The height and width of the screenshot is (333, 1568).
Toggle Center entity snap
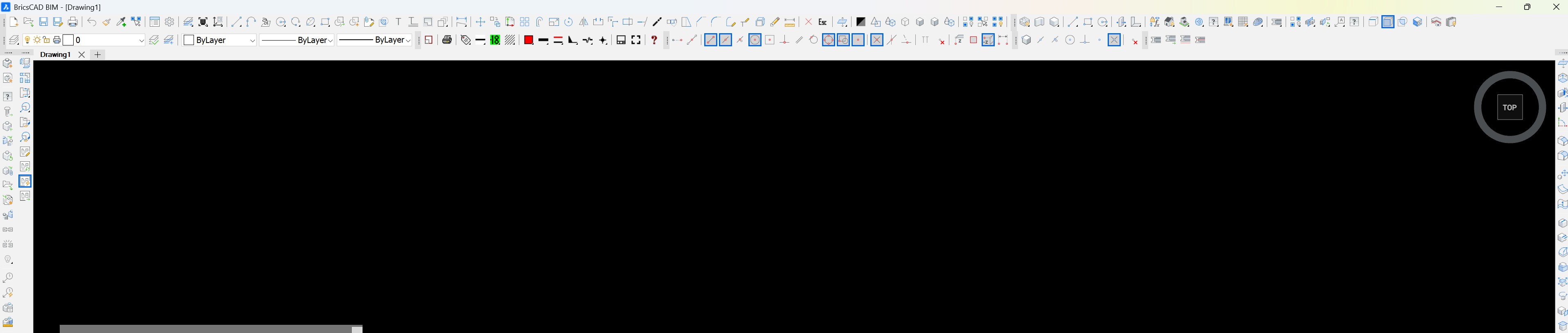coord(755,40)
